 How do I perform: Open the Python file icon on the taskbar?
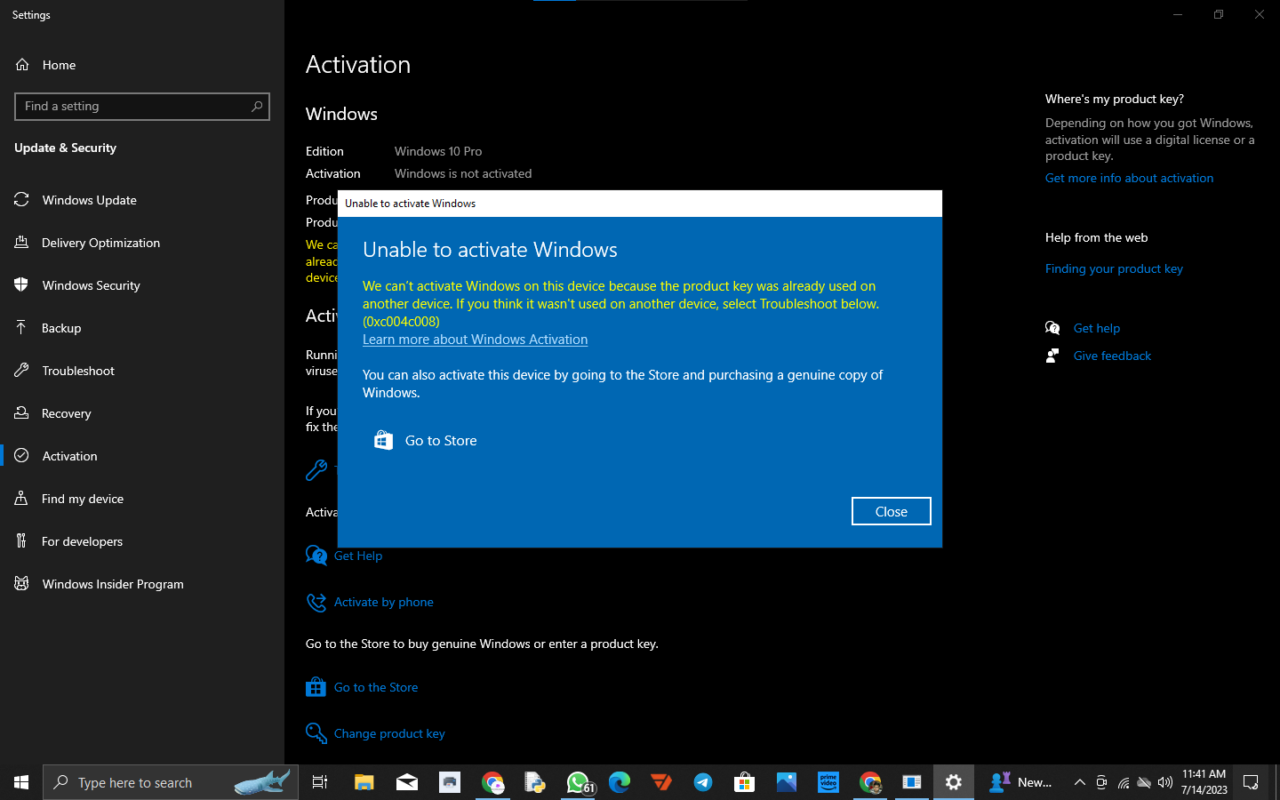535,782
